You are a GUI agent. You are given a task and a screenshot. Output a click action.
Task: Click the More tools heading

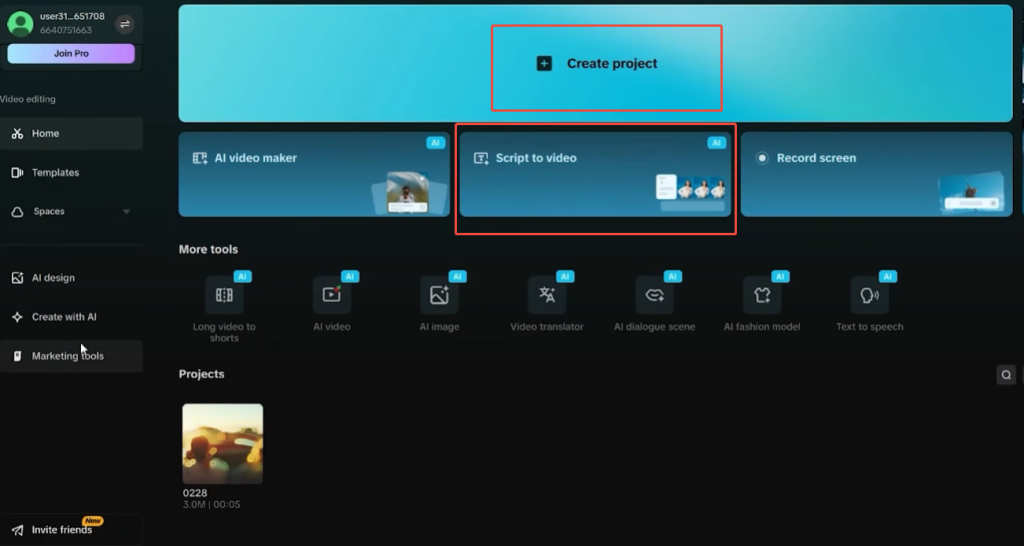(208, 249)
